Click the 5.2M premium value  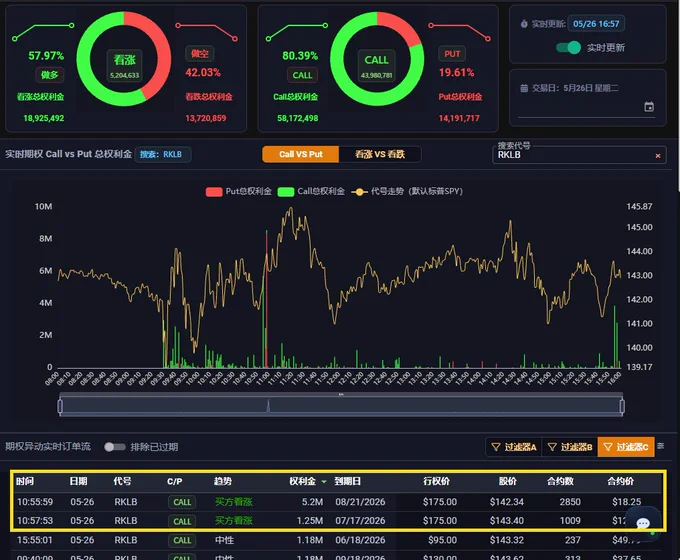[312, 502]
